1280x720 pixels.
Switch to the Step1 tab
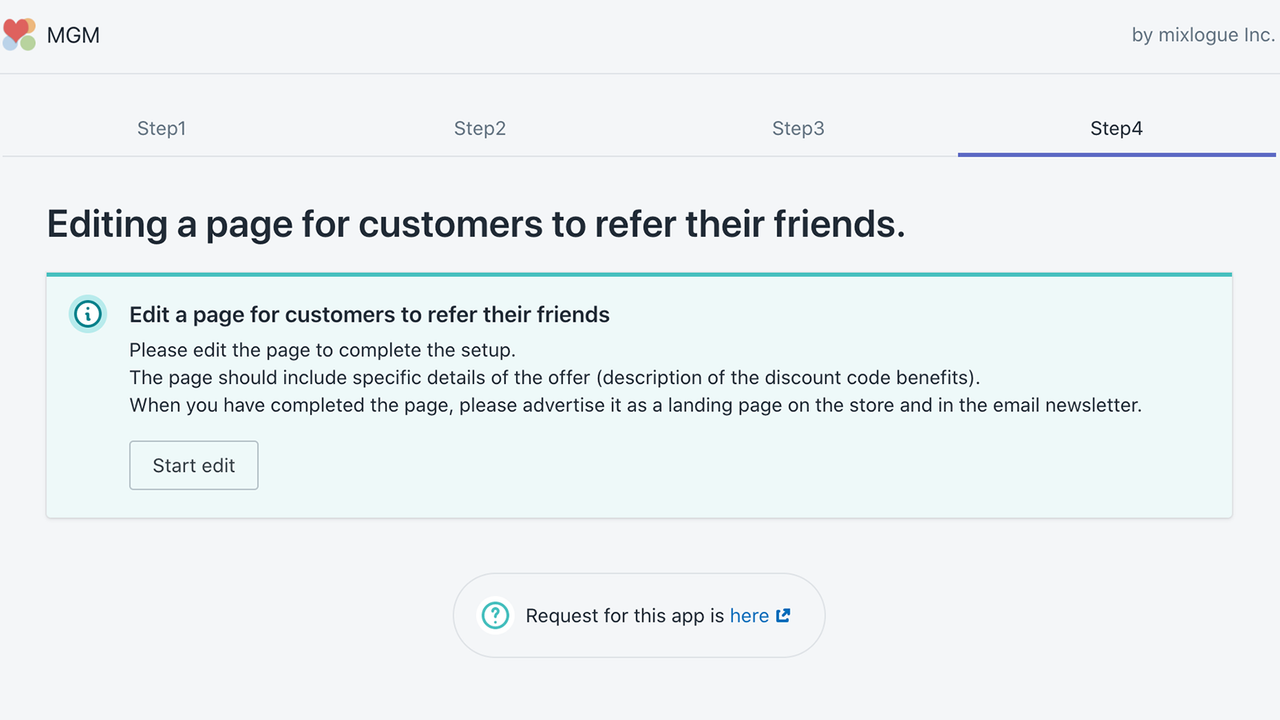click(x=162, y=128)
